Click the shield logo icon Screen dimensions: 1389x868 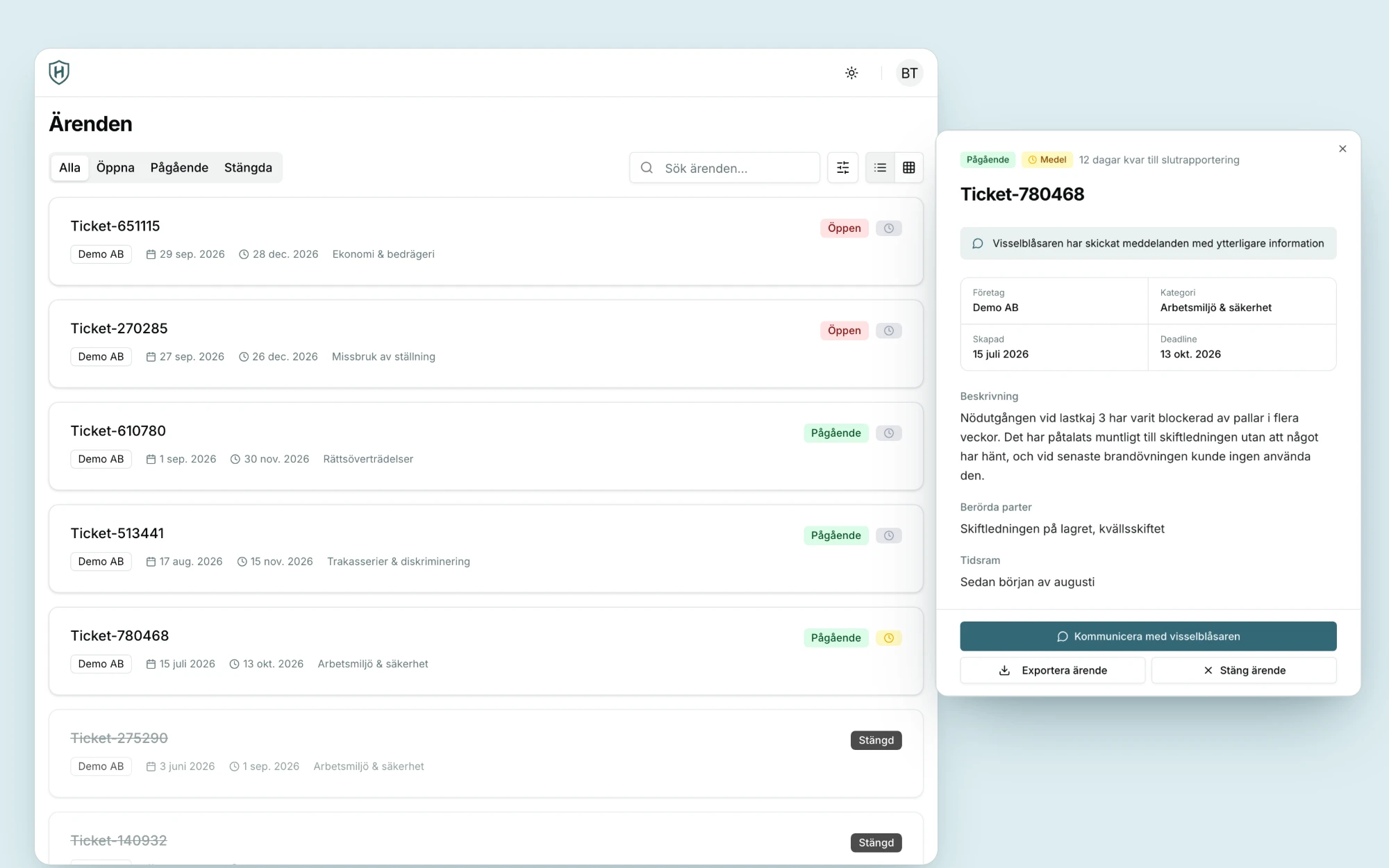click(x=59, y=72)
